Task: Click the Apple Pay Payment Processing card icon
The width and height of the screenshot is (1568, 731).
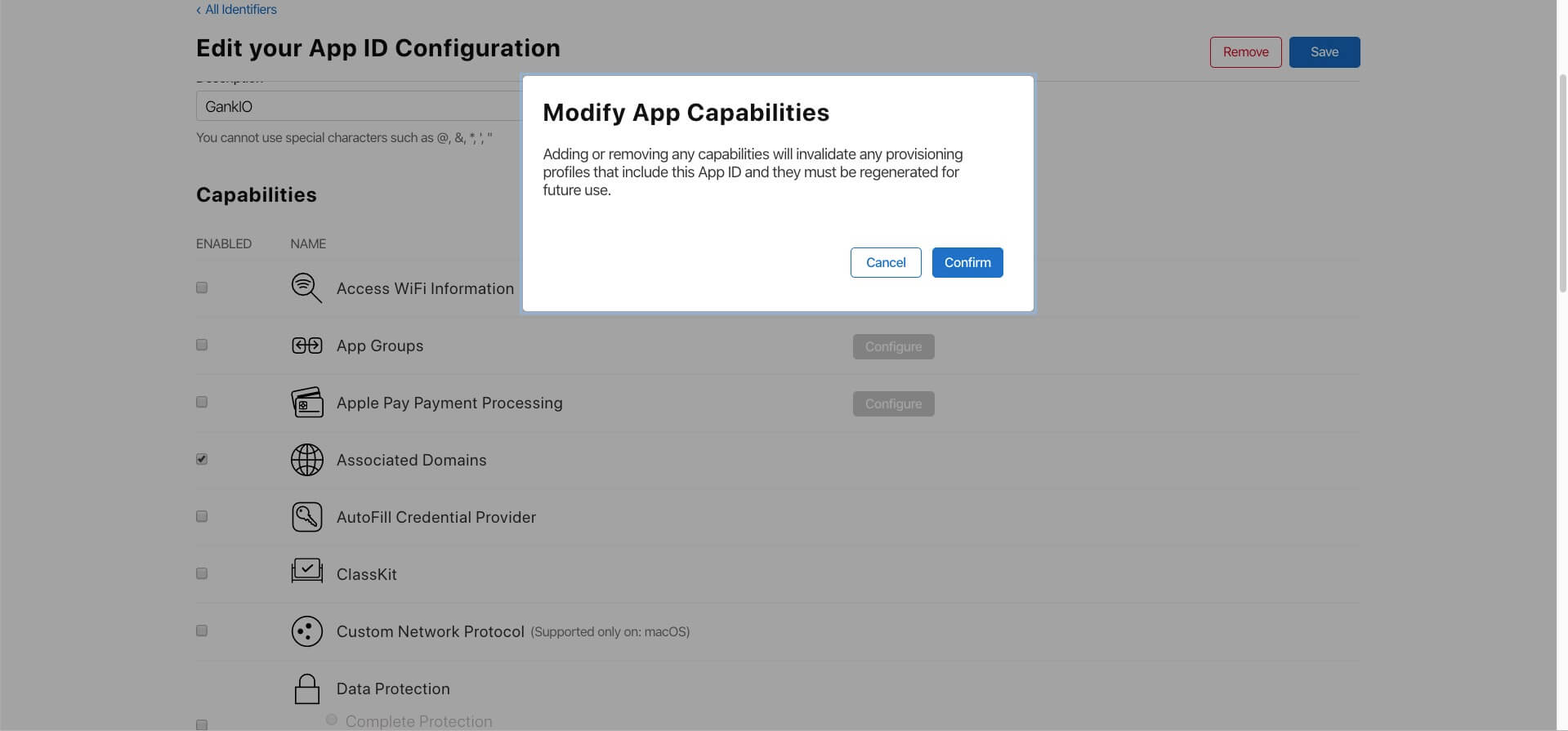Action: click(306, 403)
